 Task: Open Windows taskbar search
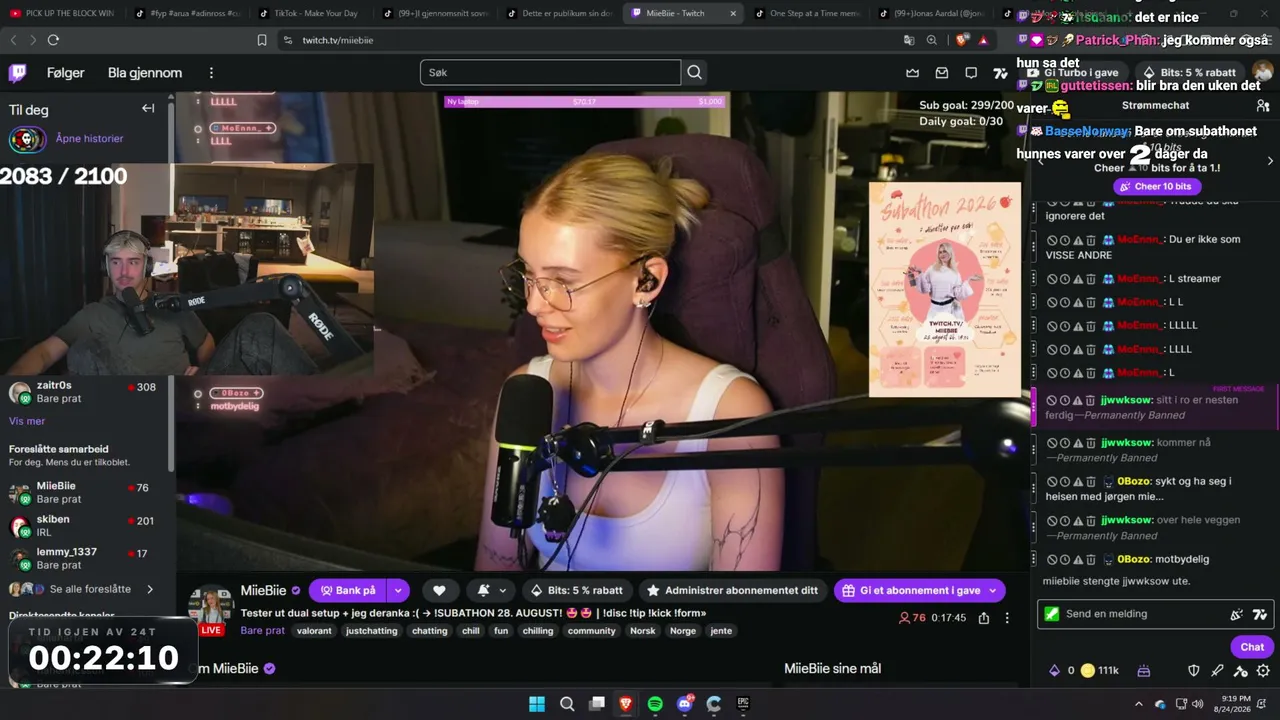pyautogui.click(x=567, y=704)
